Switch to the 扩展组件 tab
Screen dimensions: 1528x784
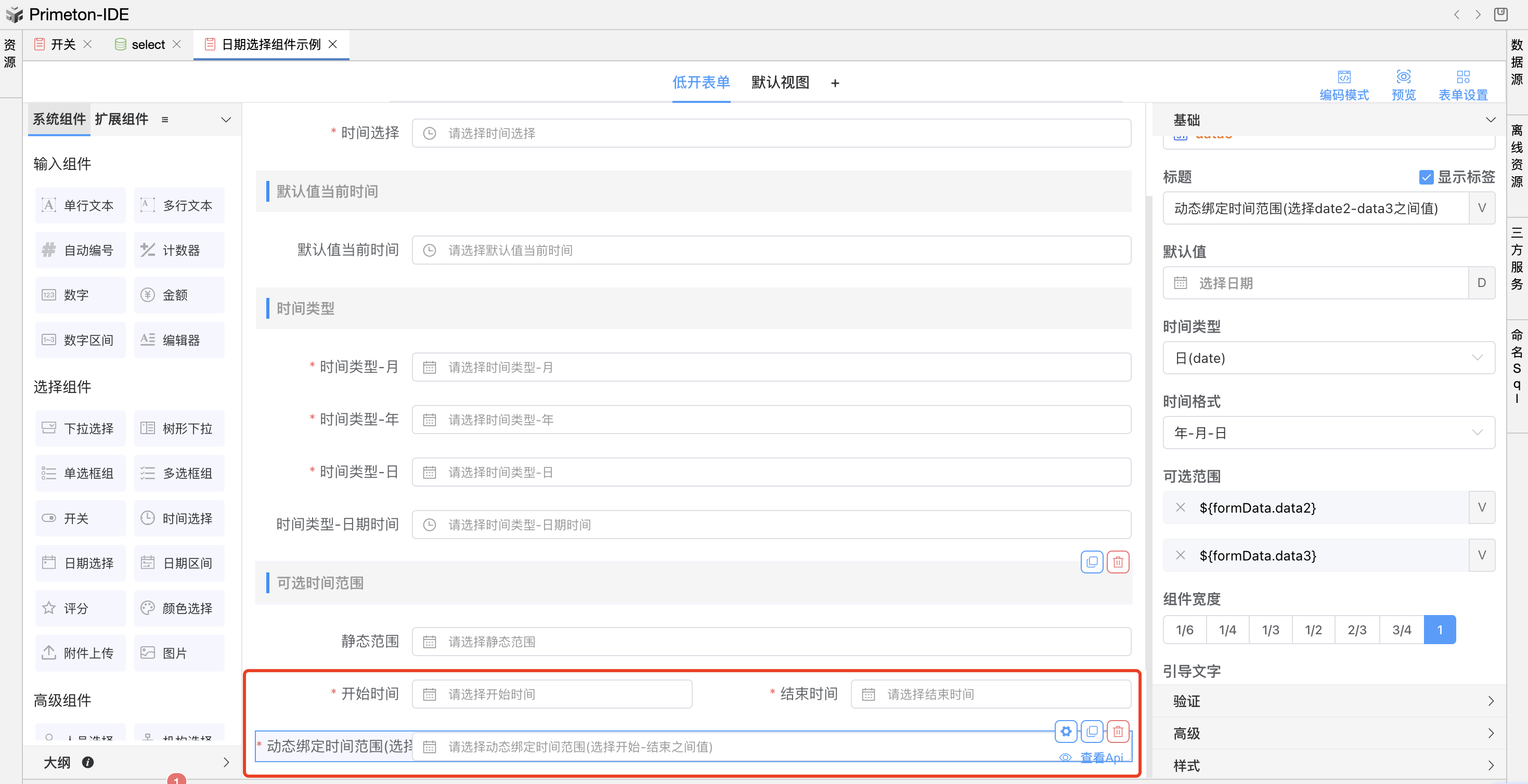click(122, 119)
